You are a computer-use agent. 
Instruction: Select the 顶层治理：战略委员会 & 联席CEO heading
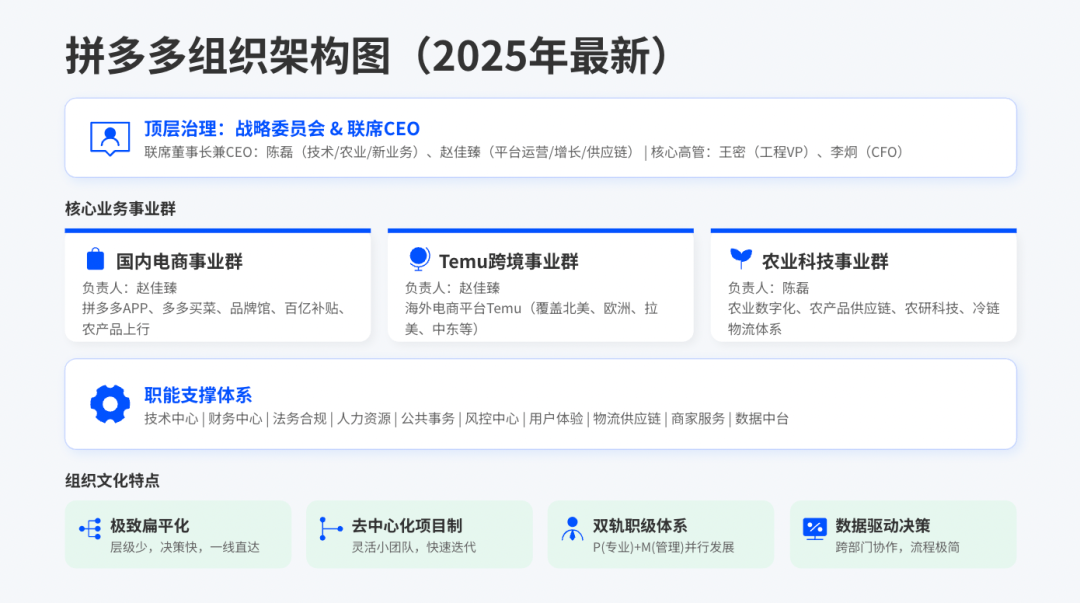(x=282, y=129)
